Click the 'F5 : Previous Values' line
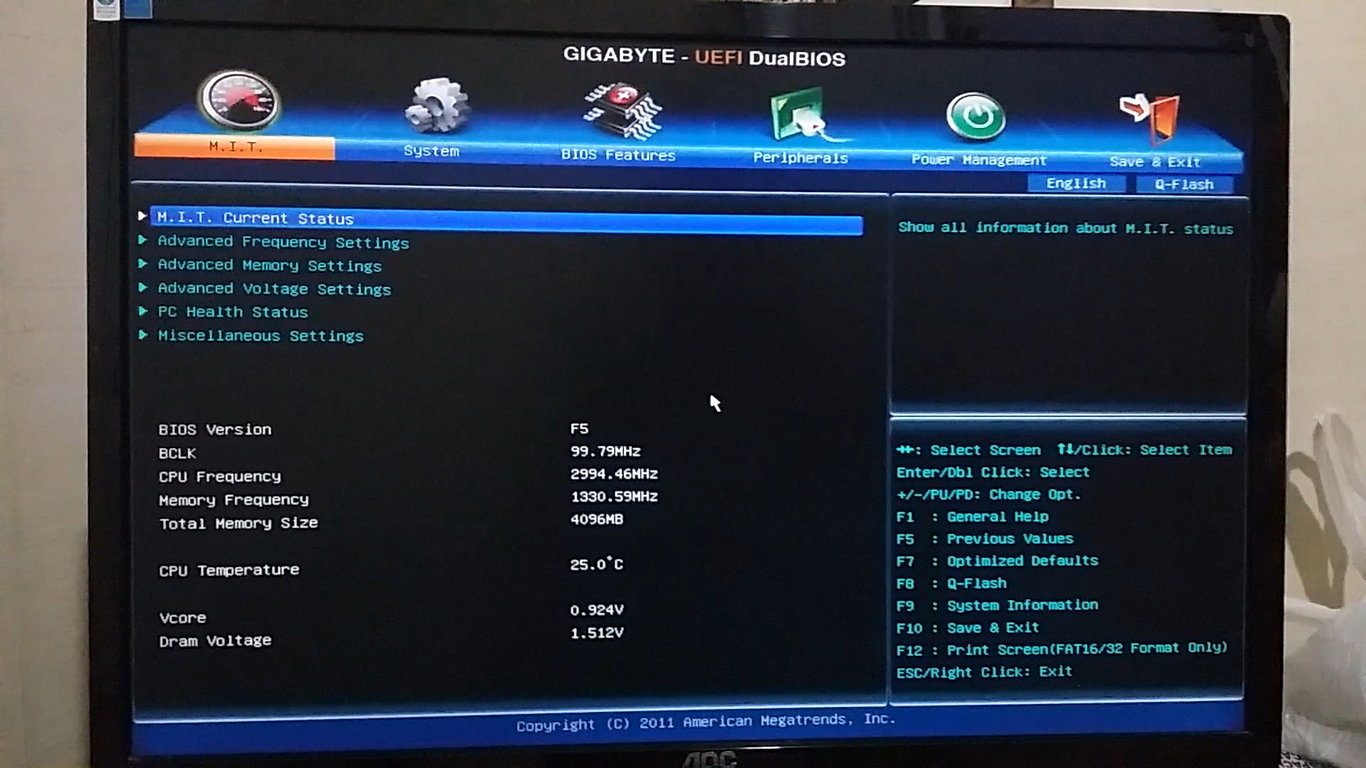 pyautogui.click(x=985, y=539)
